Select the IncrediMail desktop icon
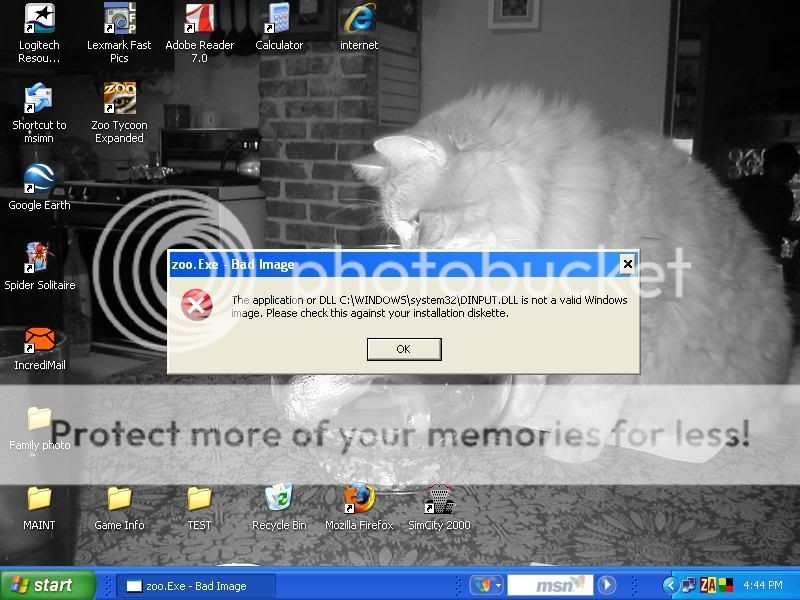Image resolution: width=800 pixels, height=600 pixels. pyautogui.click(x=39, y=340)
